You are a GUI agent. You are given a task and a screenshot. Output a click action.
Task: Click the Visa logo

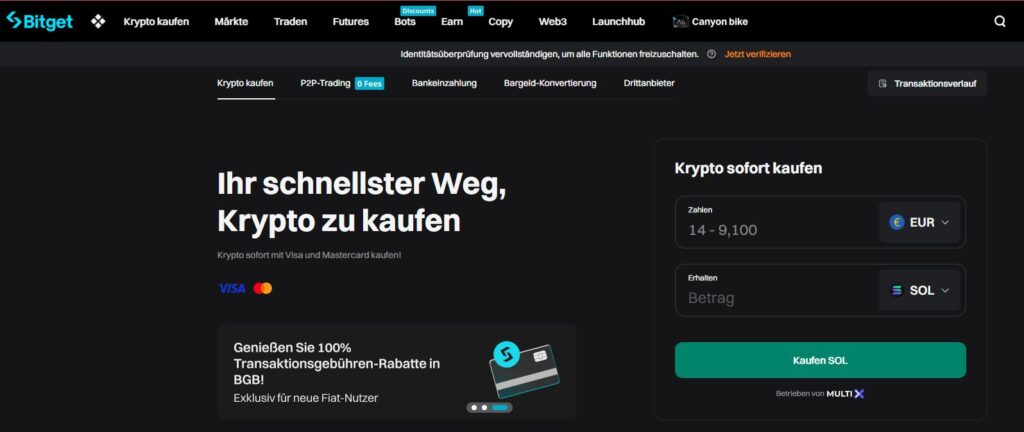(x=232, y=288)
